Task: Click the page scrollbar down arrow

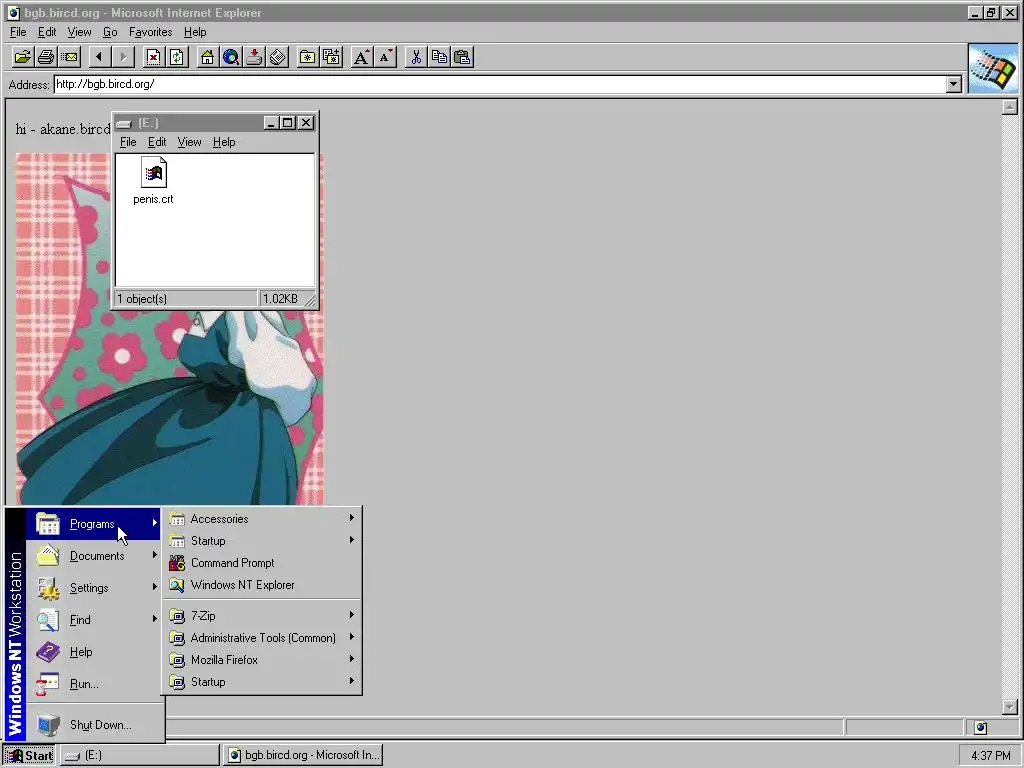Action: 1010,707
